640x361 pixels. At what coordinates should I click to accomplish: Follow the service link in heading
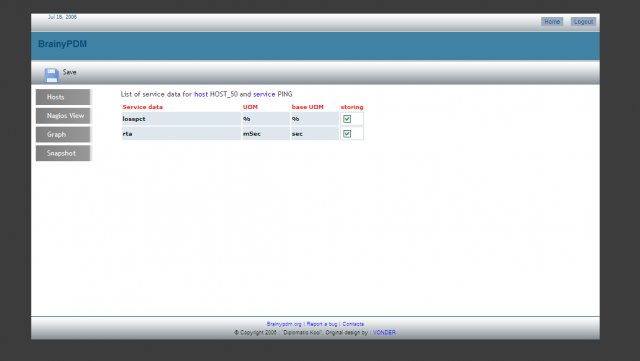(264, 94)
